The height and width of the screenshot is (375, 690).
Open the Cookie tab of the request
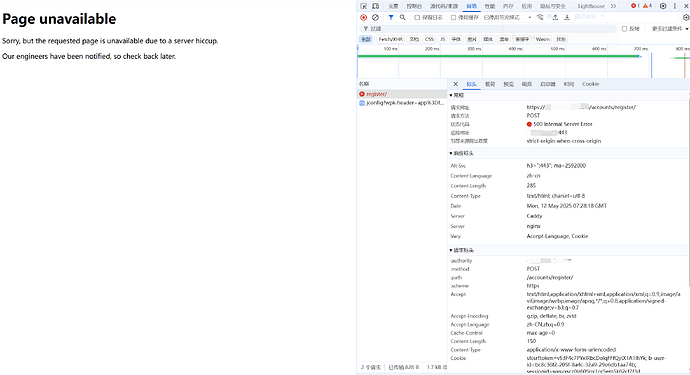tap(591, 84)
